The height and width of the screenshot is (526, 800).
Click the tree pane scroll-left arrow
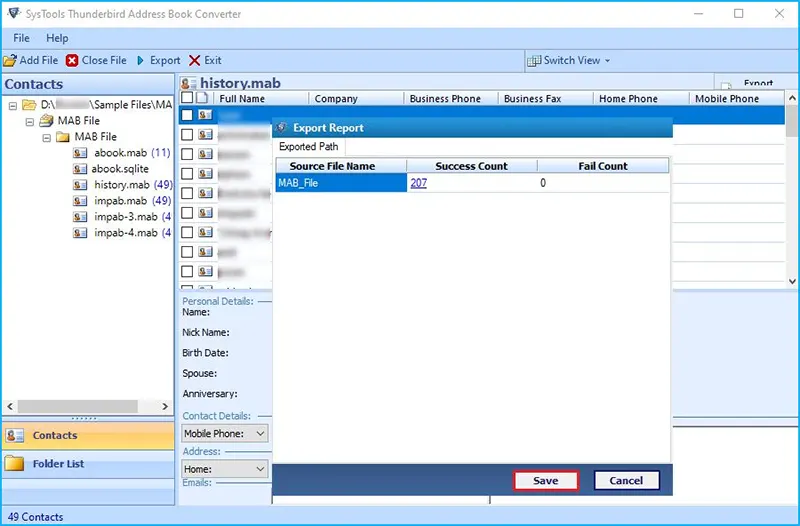tap(10, 406)
